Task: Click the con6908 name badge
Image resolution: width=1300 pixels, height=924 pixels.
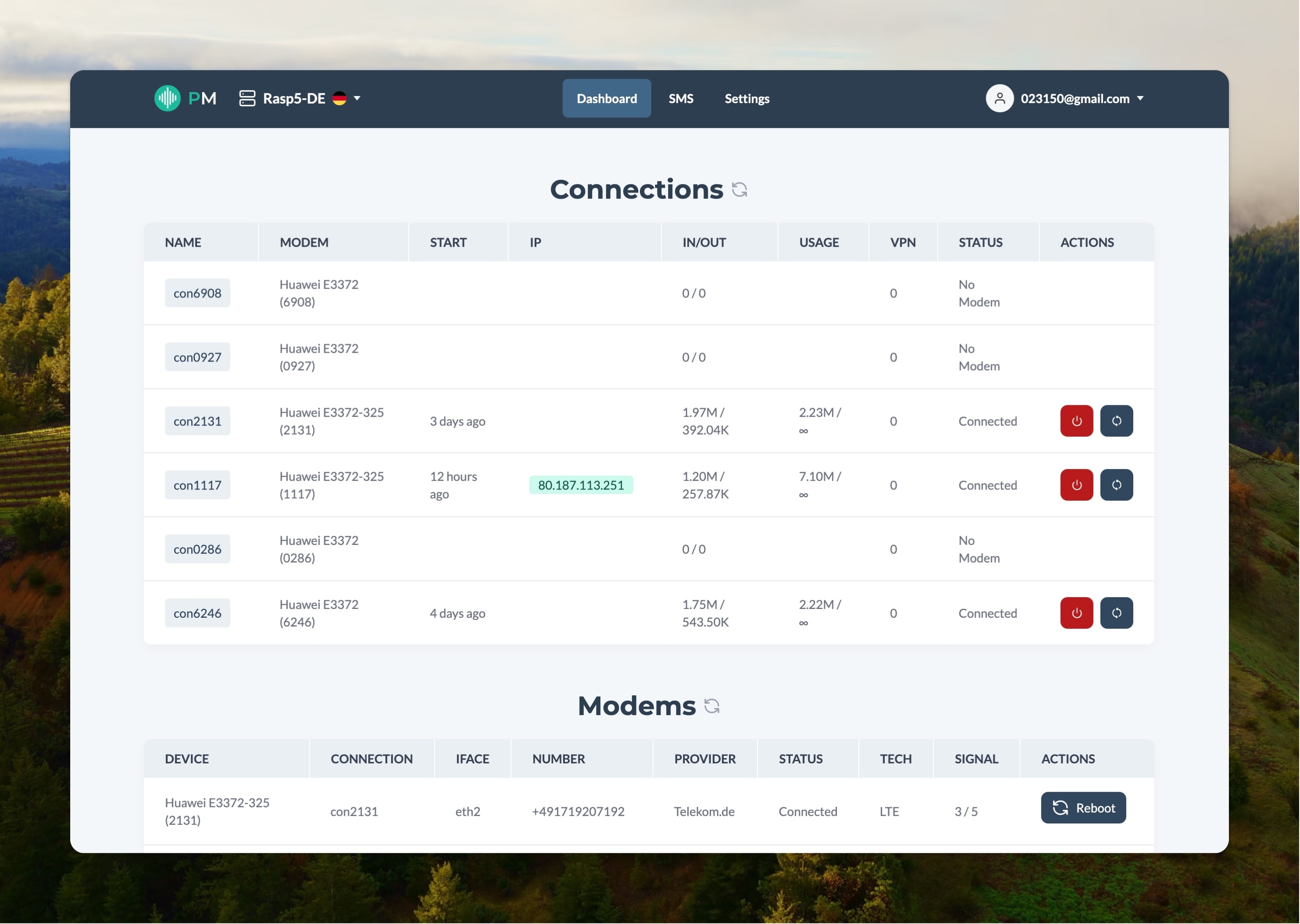Action: point(197,293)
